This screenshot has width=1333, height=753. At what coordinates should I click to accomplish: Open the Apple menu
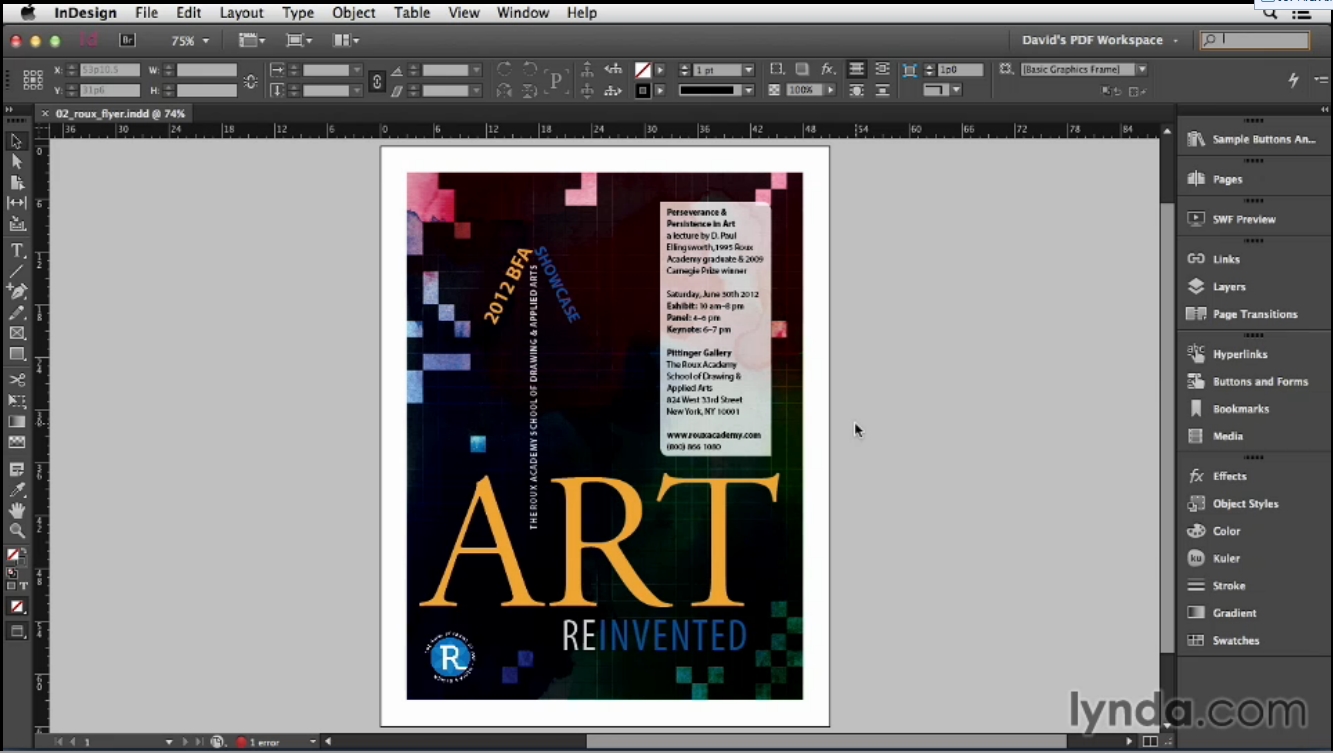click(x=28, y=12)
